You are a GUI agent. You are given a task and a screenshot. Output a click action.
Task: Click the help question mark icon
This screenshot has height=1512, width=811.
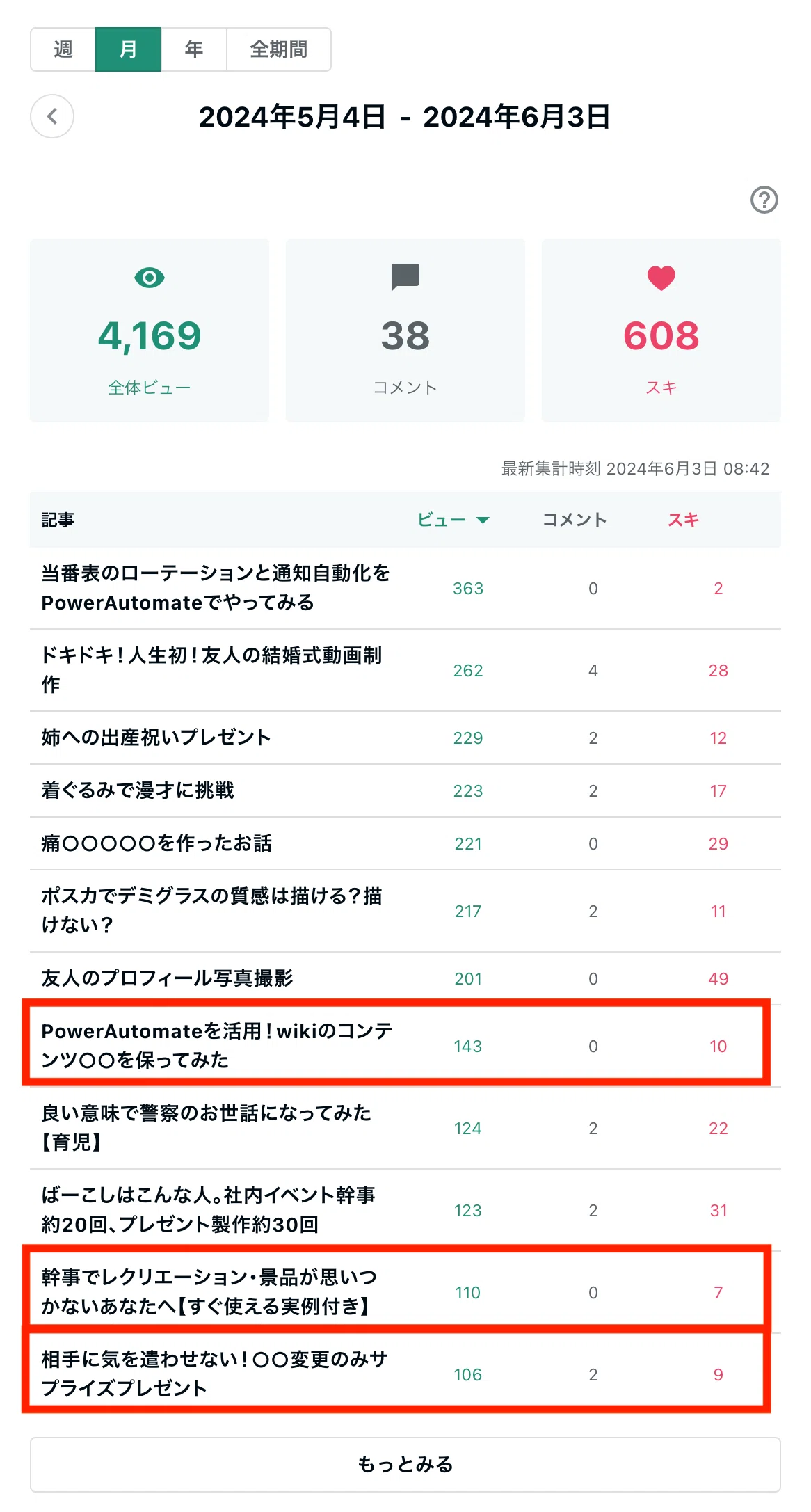[x=764, y=200]
